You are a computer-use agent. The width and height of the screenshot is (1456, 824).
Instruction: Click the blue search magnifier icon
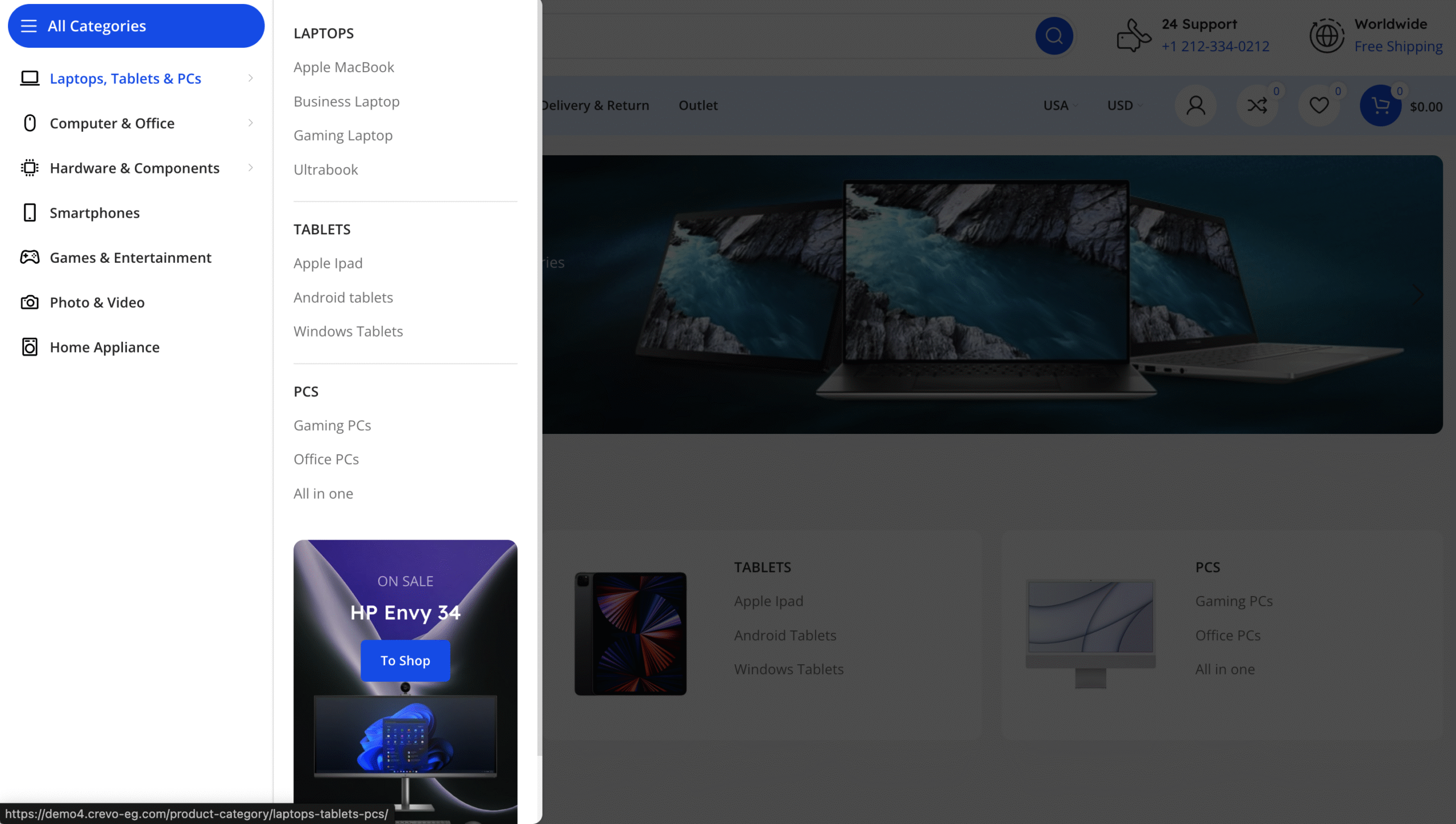pos(1054,36)
